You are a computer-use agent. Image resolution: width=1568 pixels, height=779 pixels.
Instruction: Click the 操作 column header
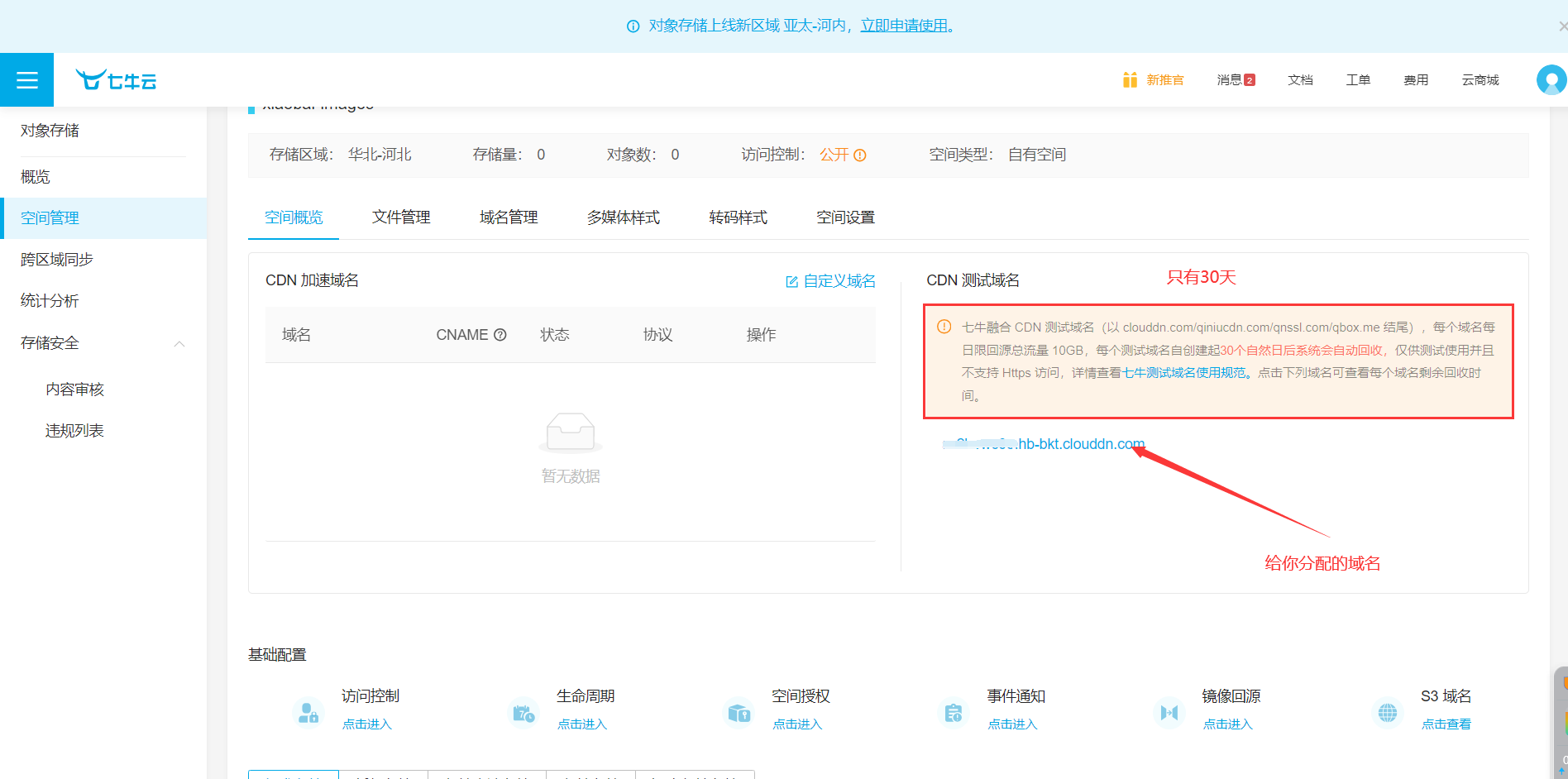coord(762,335)
